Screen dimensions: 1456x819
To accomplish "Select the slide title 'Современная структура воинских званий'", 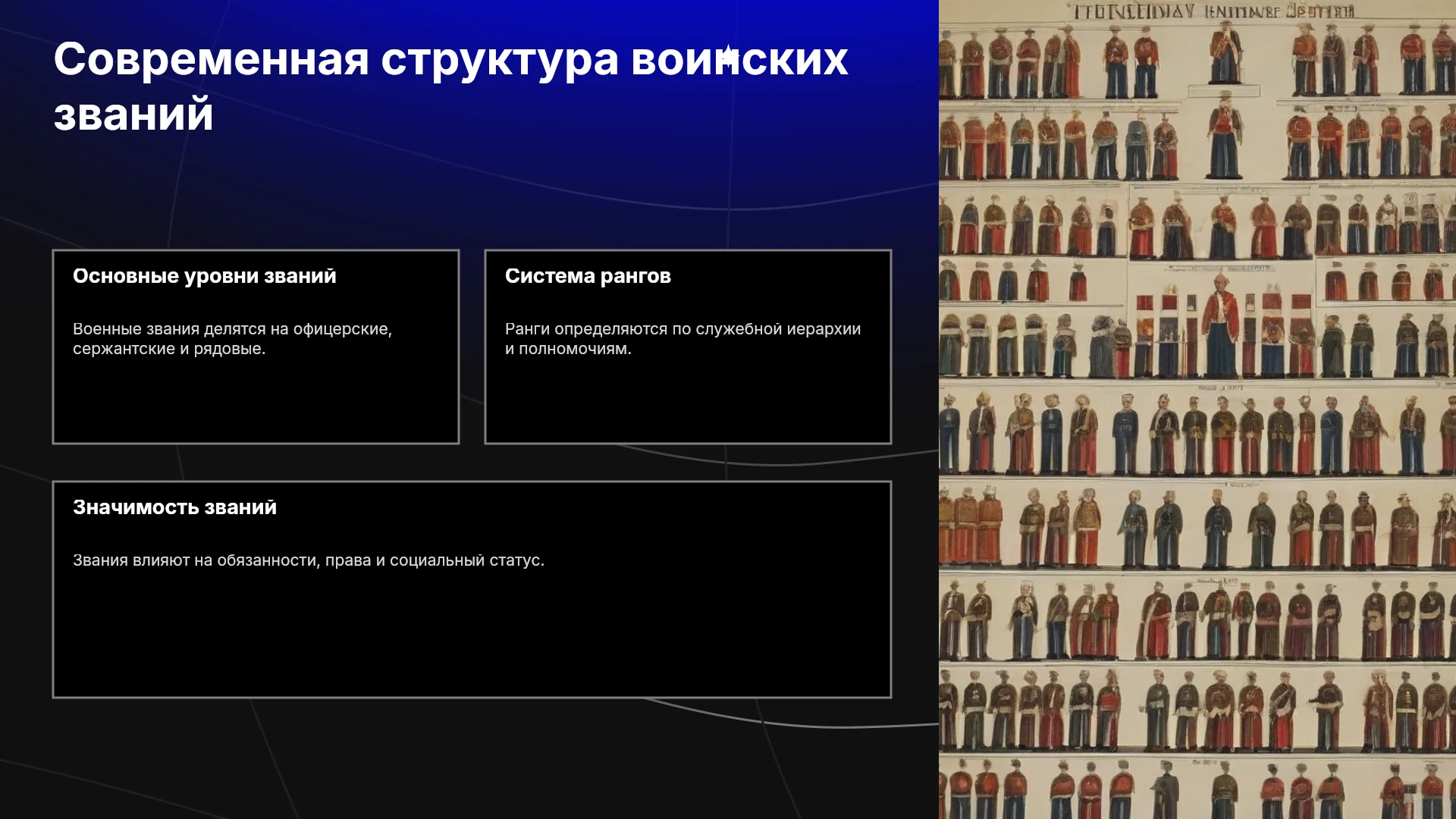I will pos(450,86).
